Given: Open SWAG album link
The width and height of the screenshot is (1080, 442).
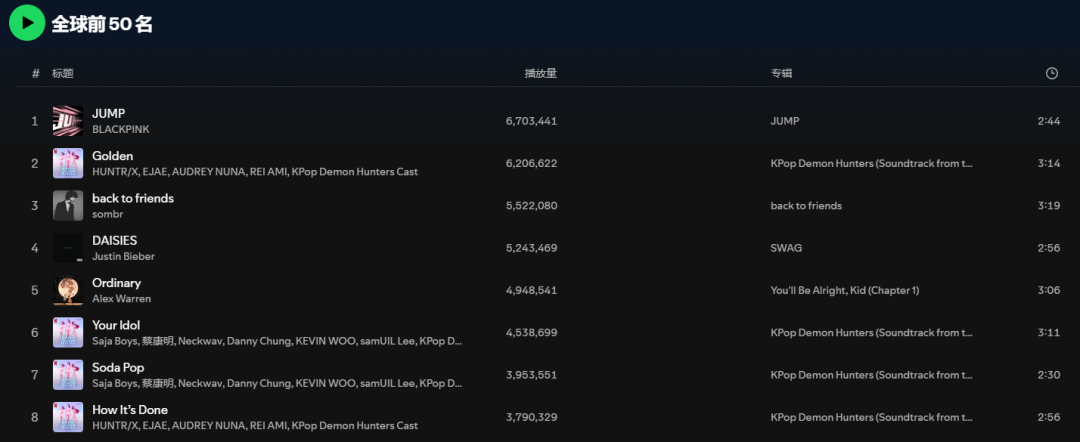Looking at the screenshot, I should pos(786,248).
